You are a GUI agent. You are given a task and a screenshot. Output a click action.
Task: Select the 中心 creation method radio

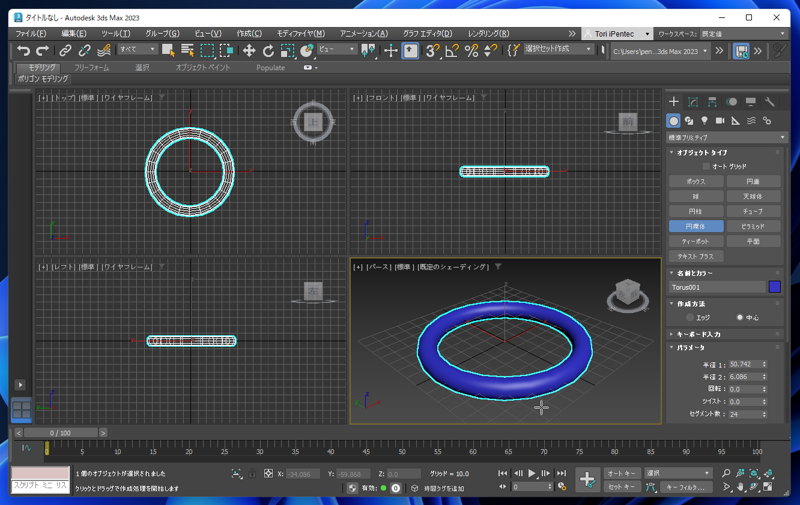coord(739,317)
